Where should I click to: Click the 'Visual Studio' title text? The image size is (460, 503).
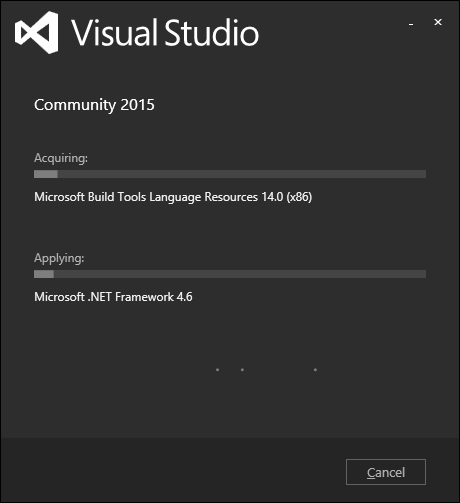[165, 32]
